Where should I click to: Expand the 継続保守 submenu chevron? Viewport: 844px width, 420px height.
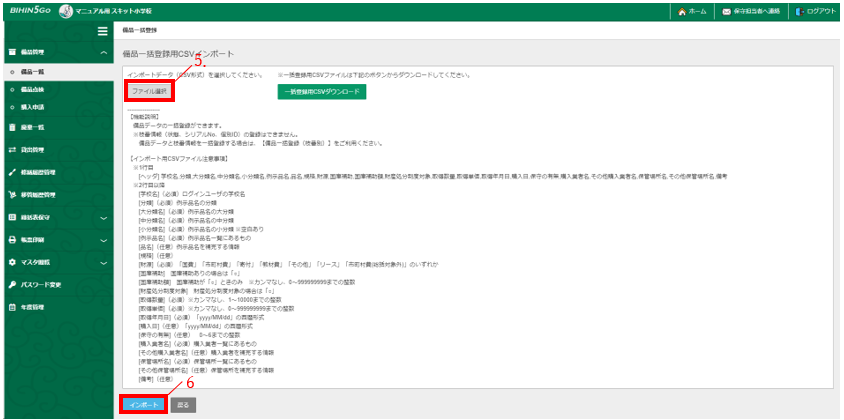(x=104, y=217)
